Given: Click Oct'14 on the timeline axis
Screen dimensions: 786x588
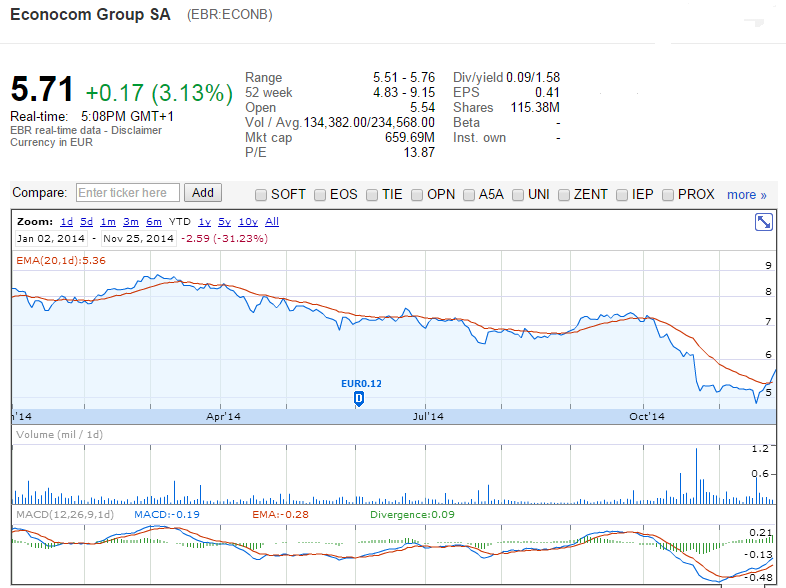Looking at the screenshot, I should pos(647,417).
